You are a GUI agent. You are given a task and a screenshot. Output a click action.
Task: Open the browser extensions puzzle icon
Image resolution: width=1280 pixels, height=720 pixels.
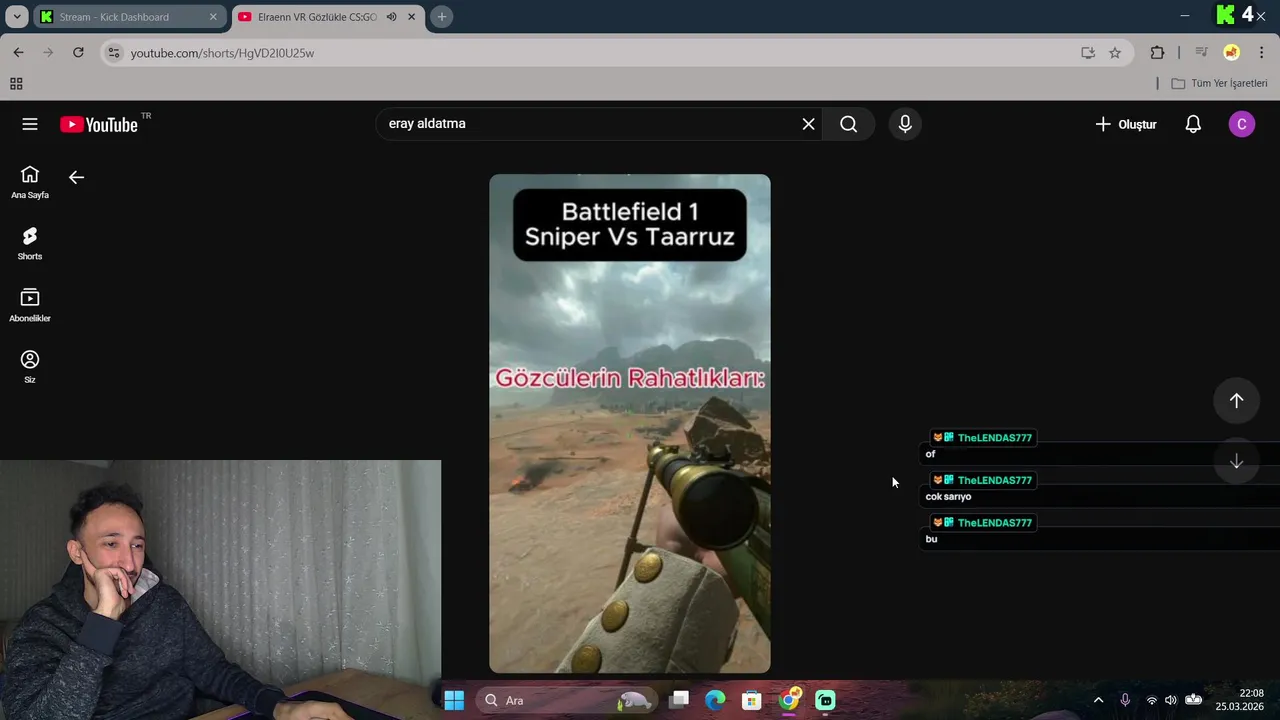[x=1157, y=53]
